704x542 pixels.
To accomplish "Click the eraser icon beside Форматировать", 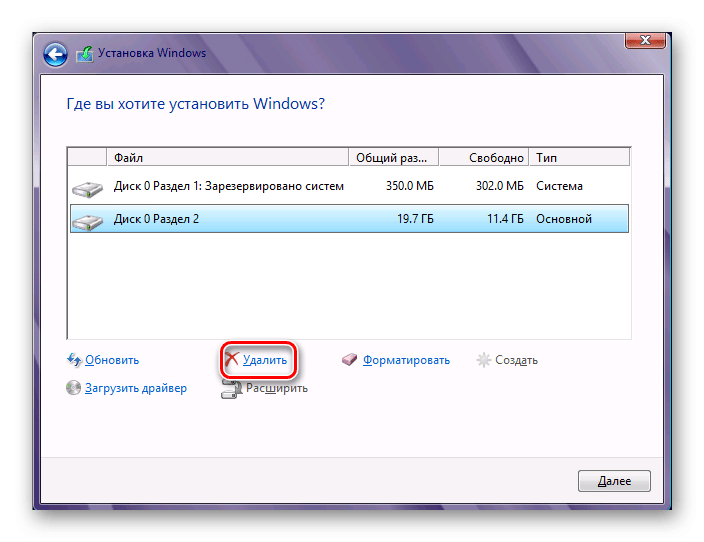I will click(x=349, y=360).
